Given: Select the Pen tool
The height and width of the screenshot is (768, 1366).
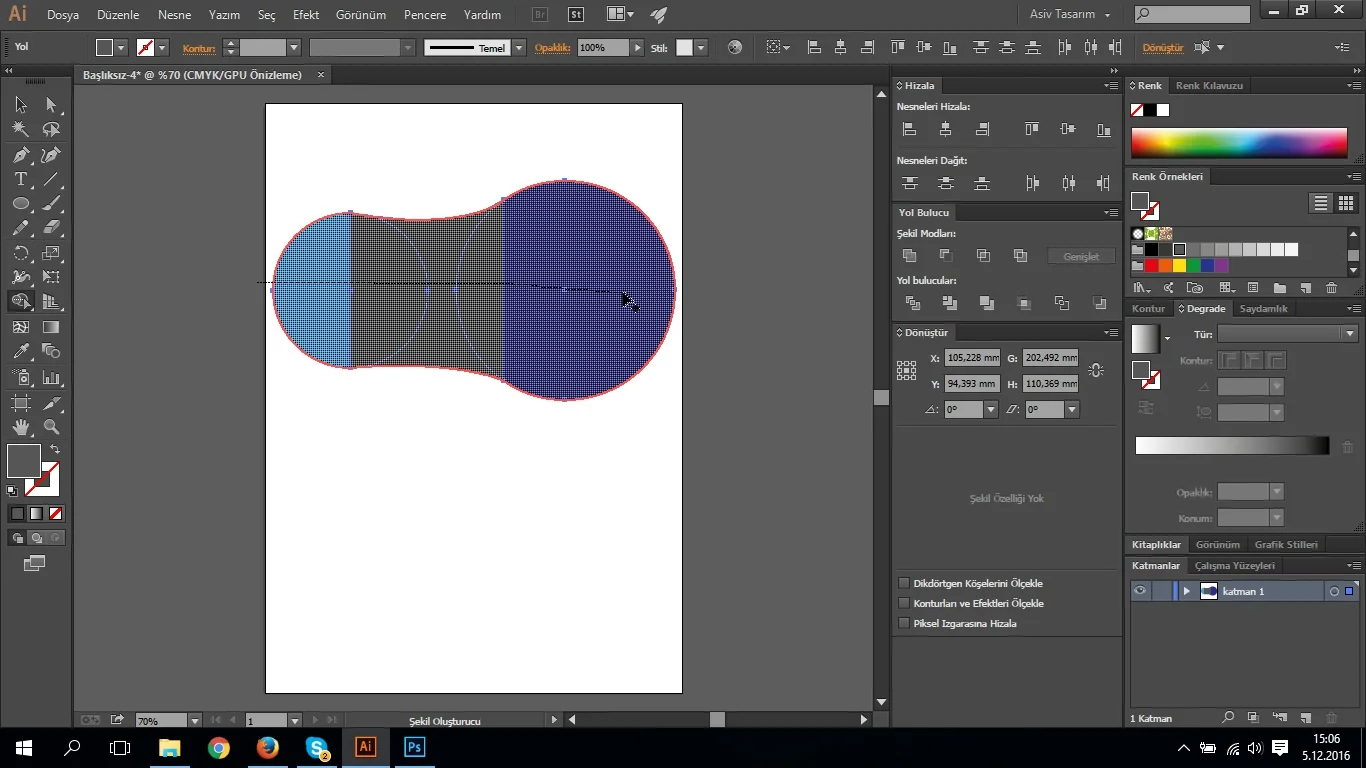Looking at the screenshot, I should click(21, 155).
